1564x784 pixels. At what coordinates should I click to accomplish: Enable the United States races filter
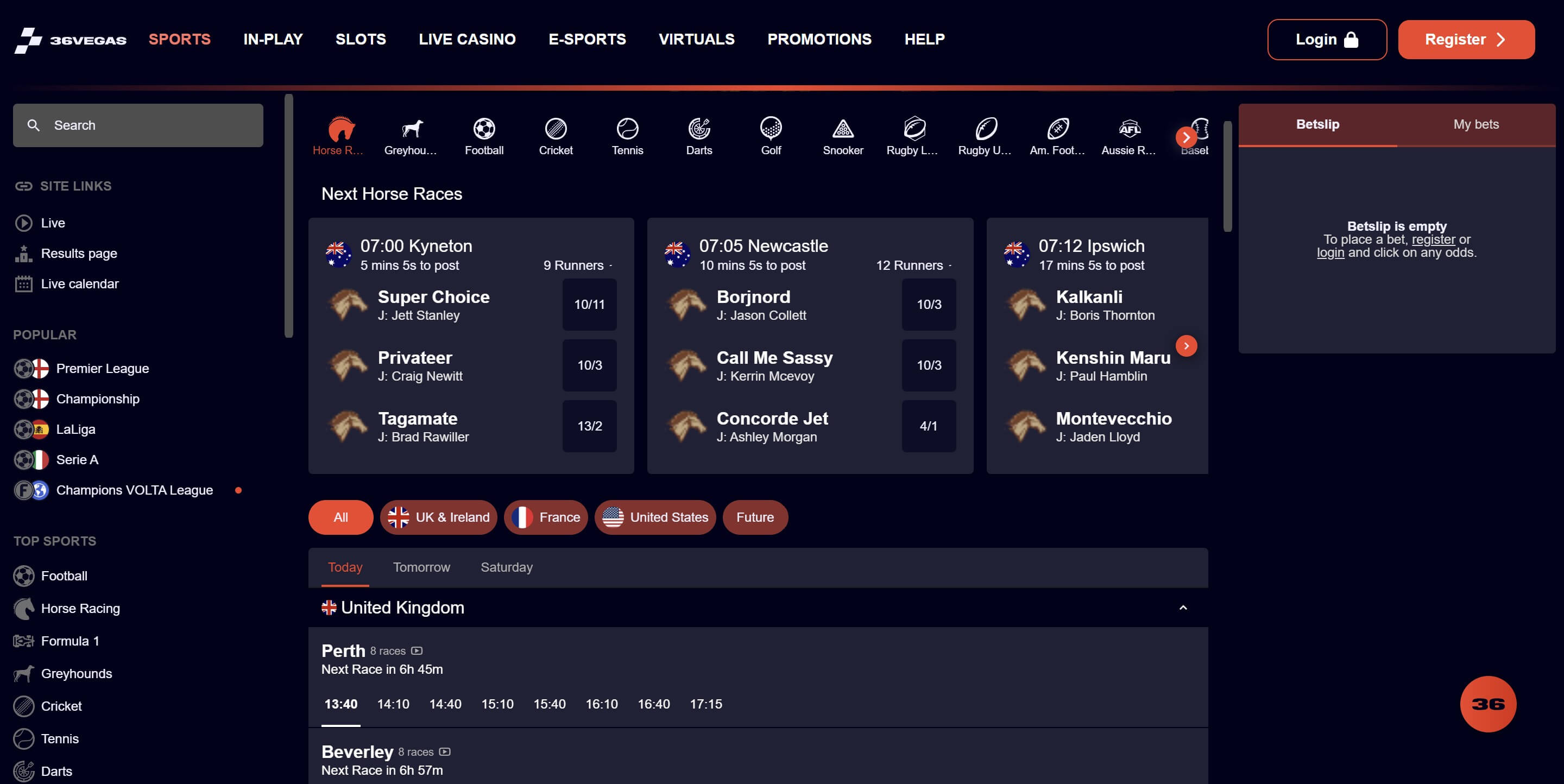655,517
